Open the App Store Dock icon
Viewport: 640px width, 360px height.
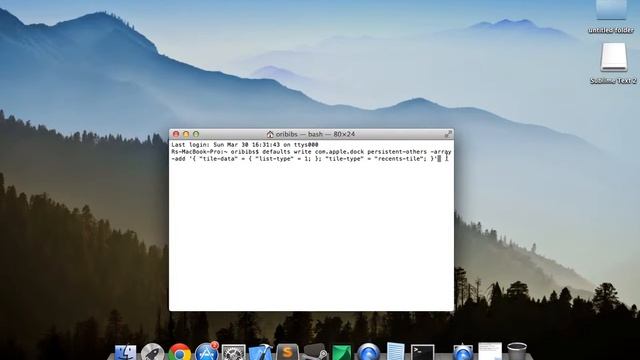point(207,352)
